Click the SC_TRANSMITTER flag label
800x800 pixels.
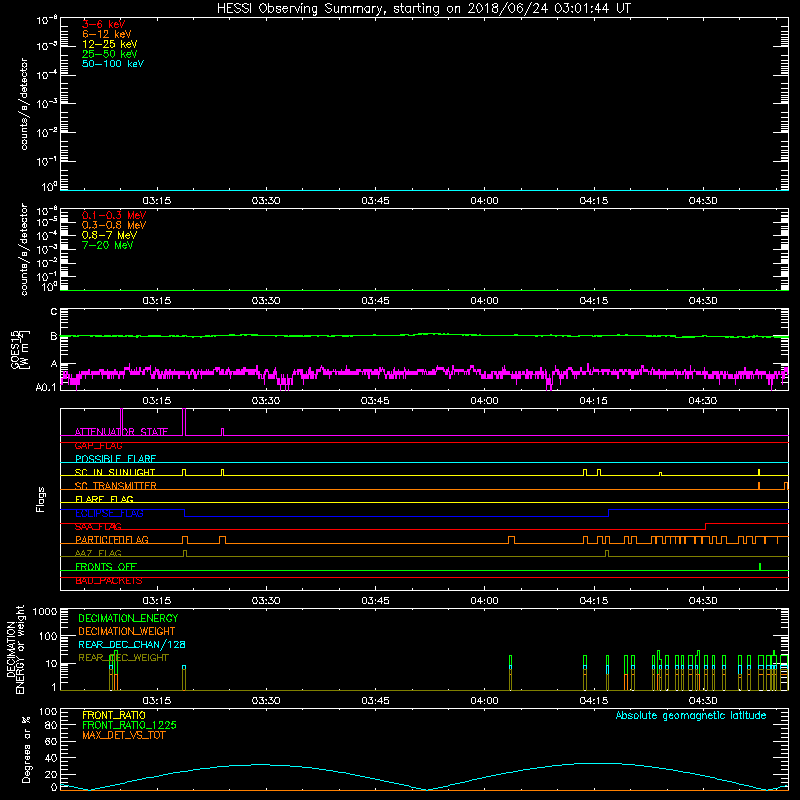116,486
